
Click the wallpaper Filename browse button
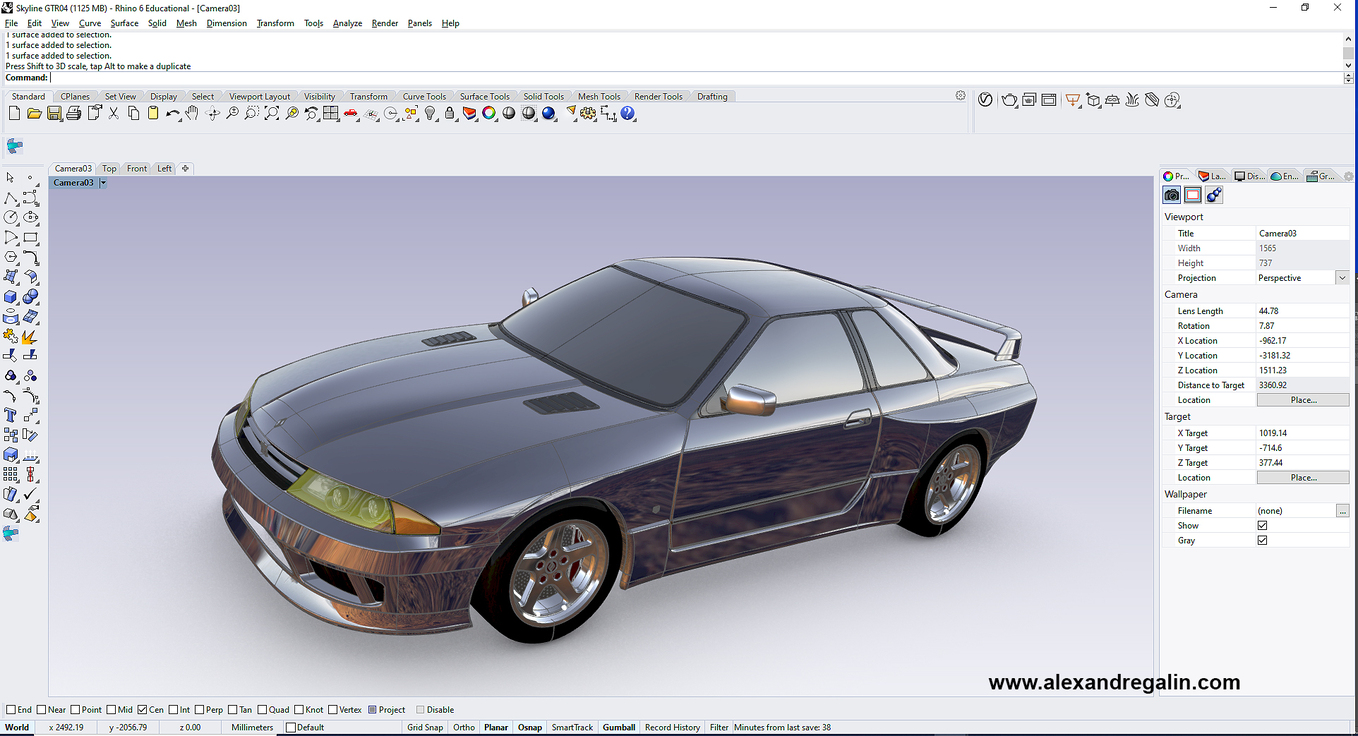point(1342,511)
